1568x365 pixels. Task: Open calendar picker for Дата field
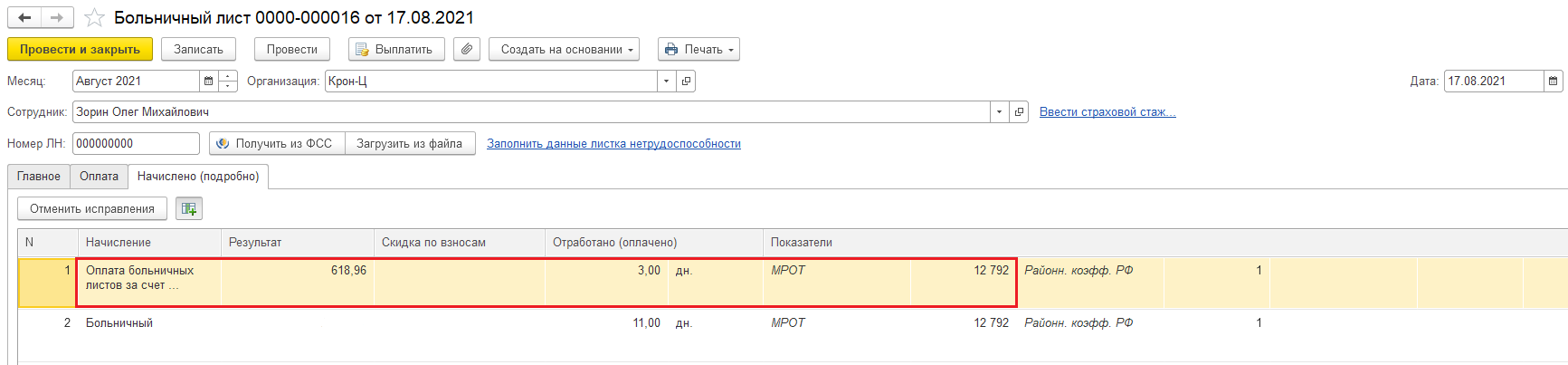pyautogui.click(x=1553, y=82)
